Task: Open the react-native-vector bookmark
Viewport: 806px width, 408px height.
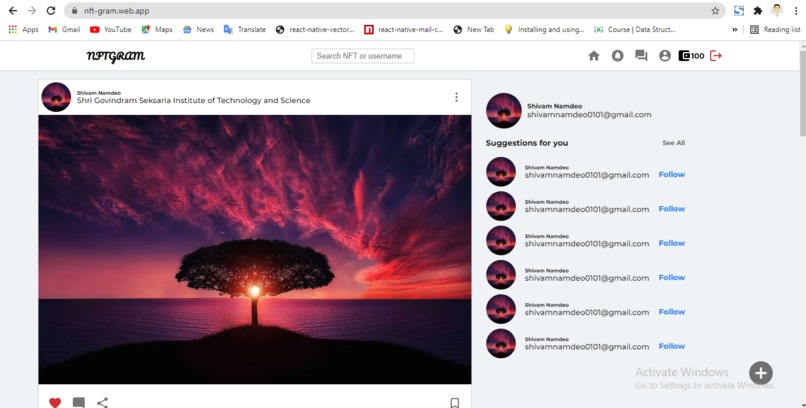Action: point(315,29)
